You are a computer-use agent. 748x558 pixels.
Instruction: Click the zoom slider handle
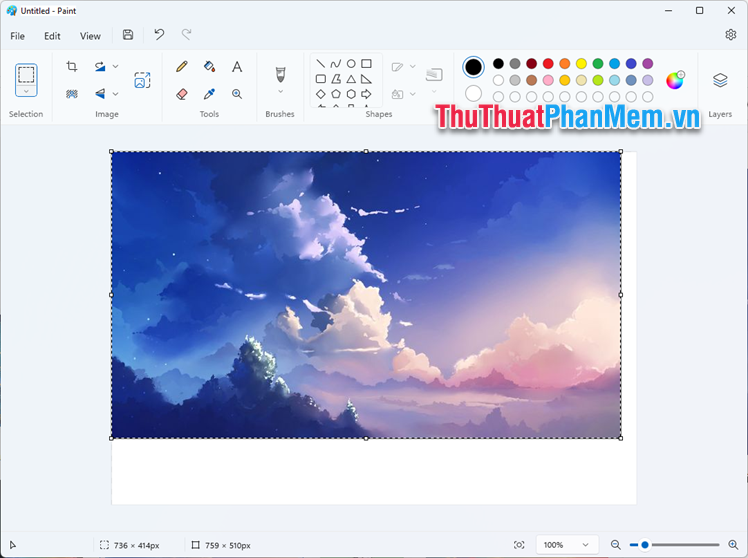click(644, 545)
